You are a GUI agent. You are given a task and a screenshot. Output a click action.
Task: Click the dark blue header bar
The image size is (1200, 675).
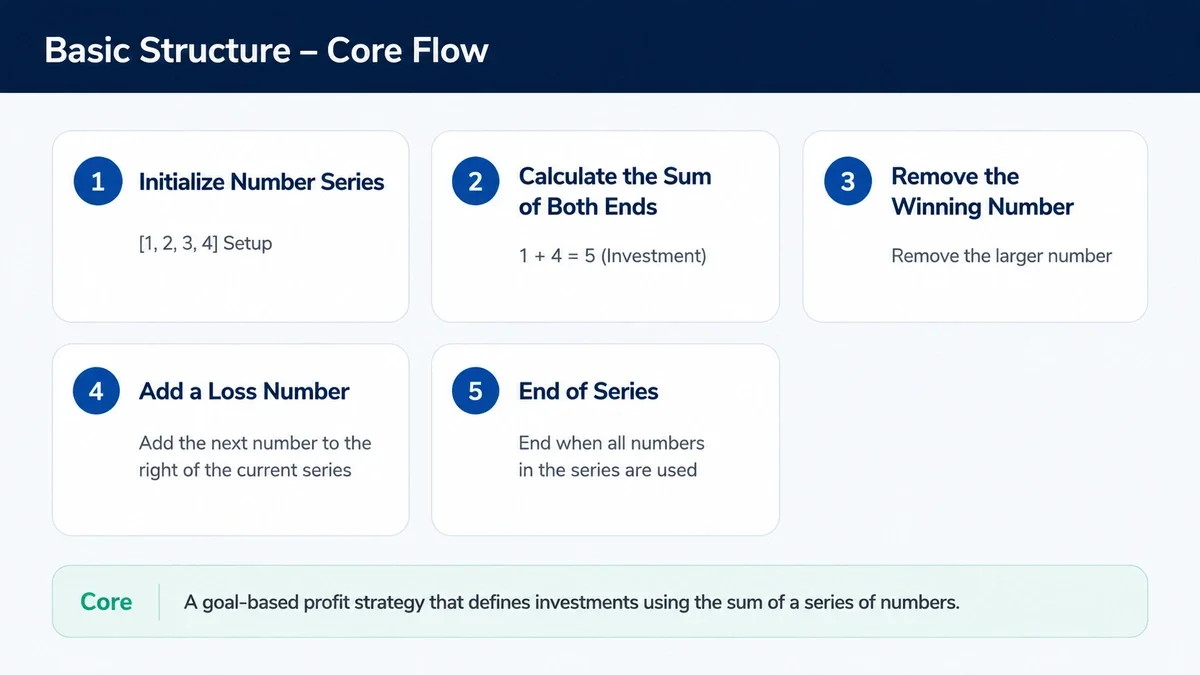(600, 46)
